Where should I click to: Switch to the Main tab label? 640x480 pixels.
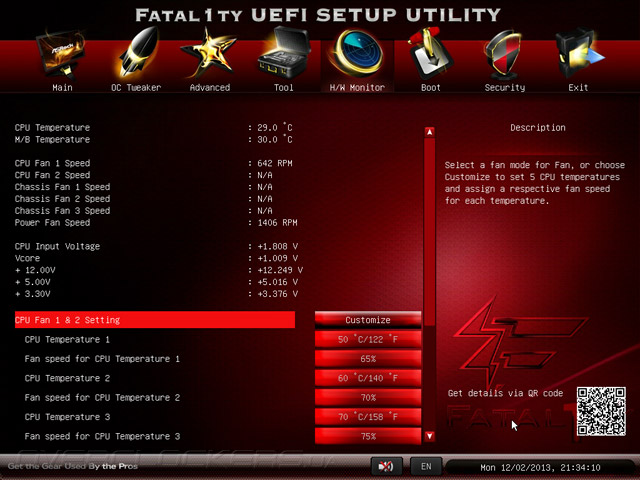[62, 87]
